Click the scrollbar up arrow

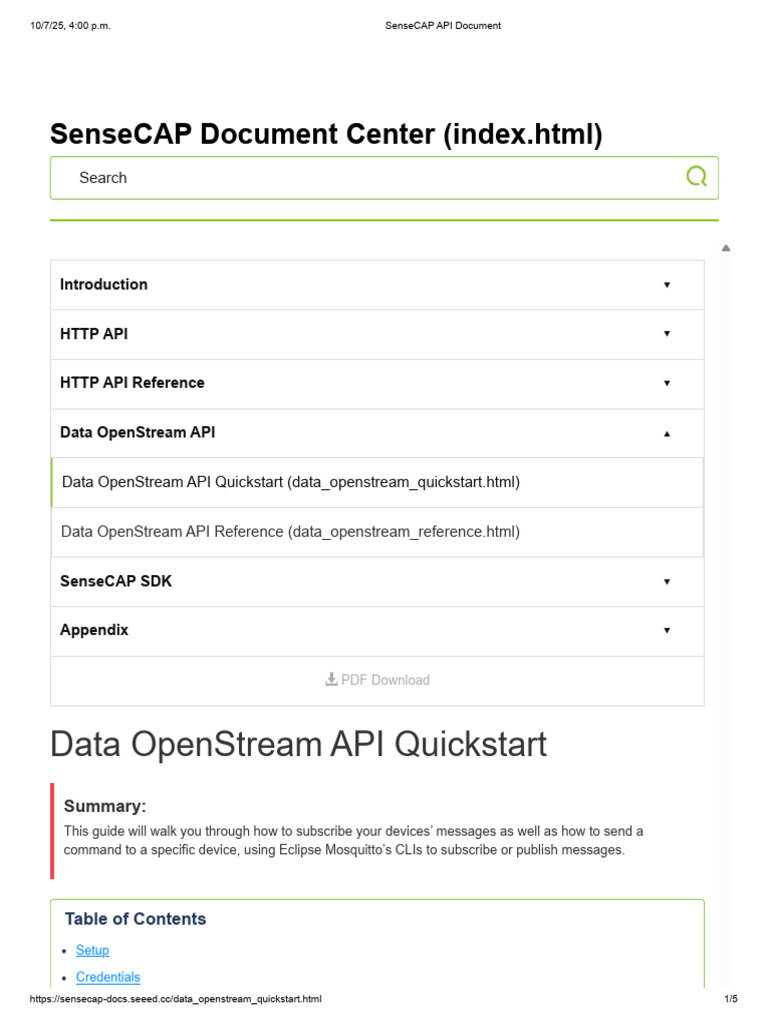pos(726,248)
